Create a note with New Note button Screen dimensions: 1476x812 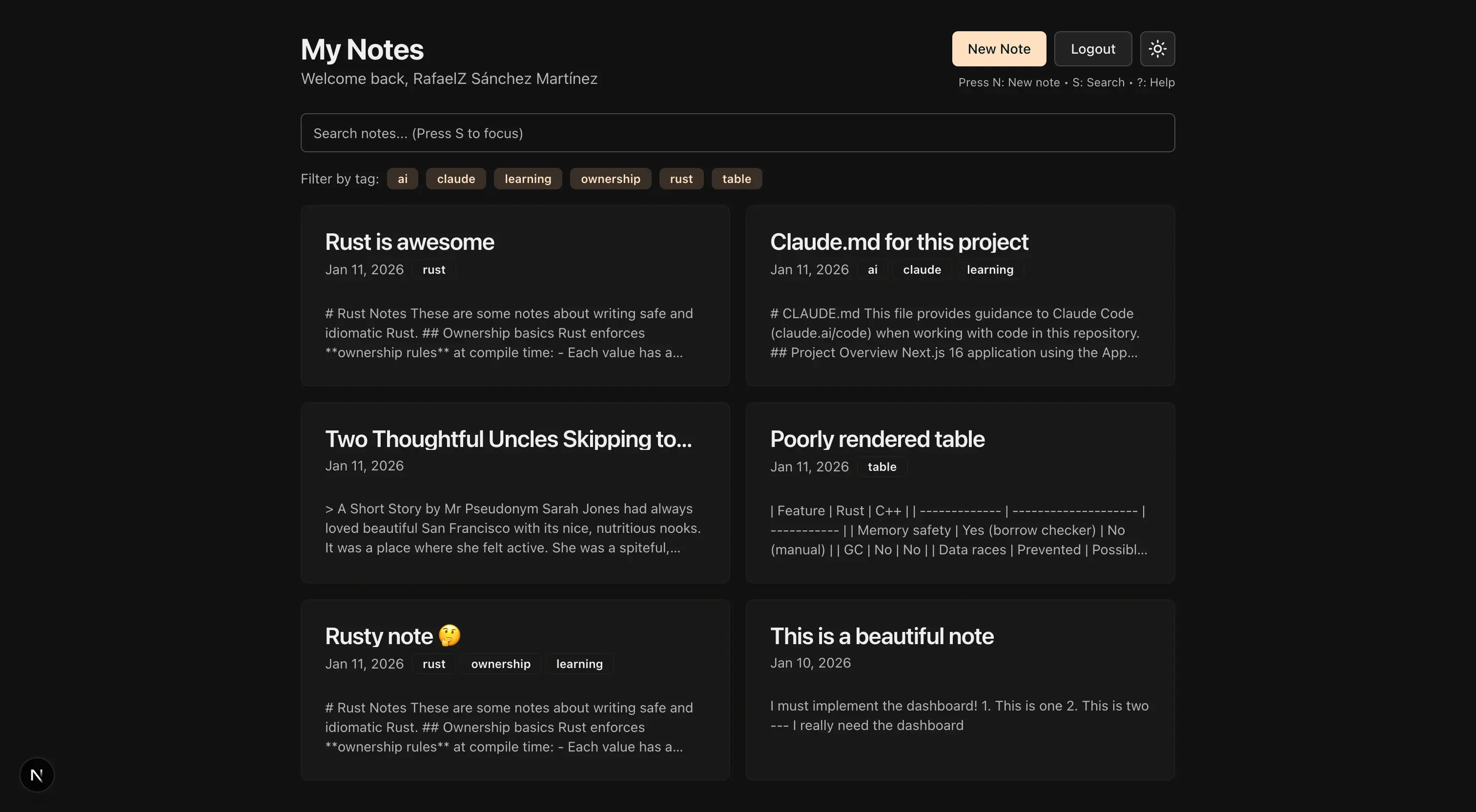[999, 49]
